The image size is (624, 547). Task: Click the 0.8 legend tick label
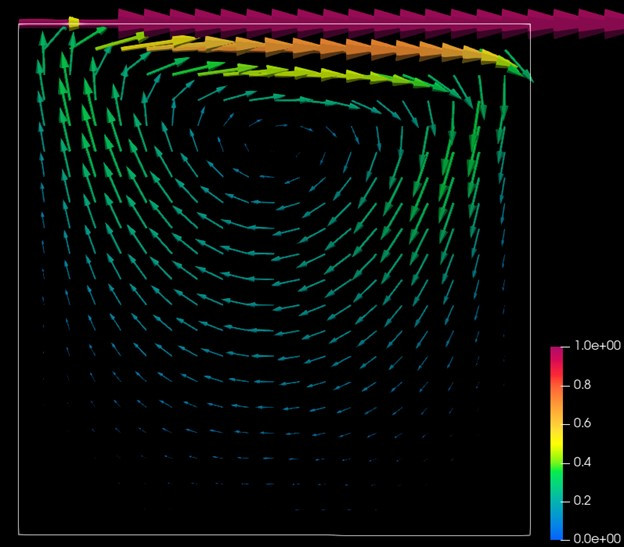[x=582, y=385]
